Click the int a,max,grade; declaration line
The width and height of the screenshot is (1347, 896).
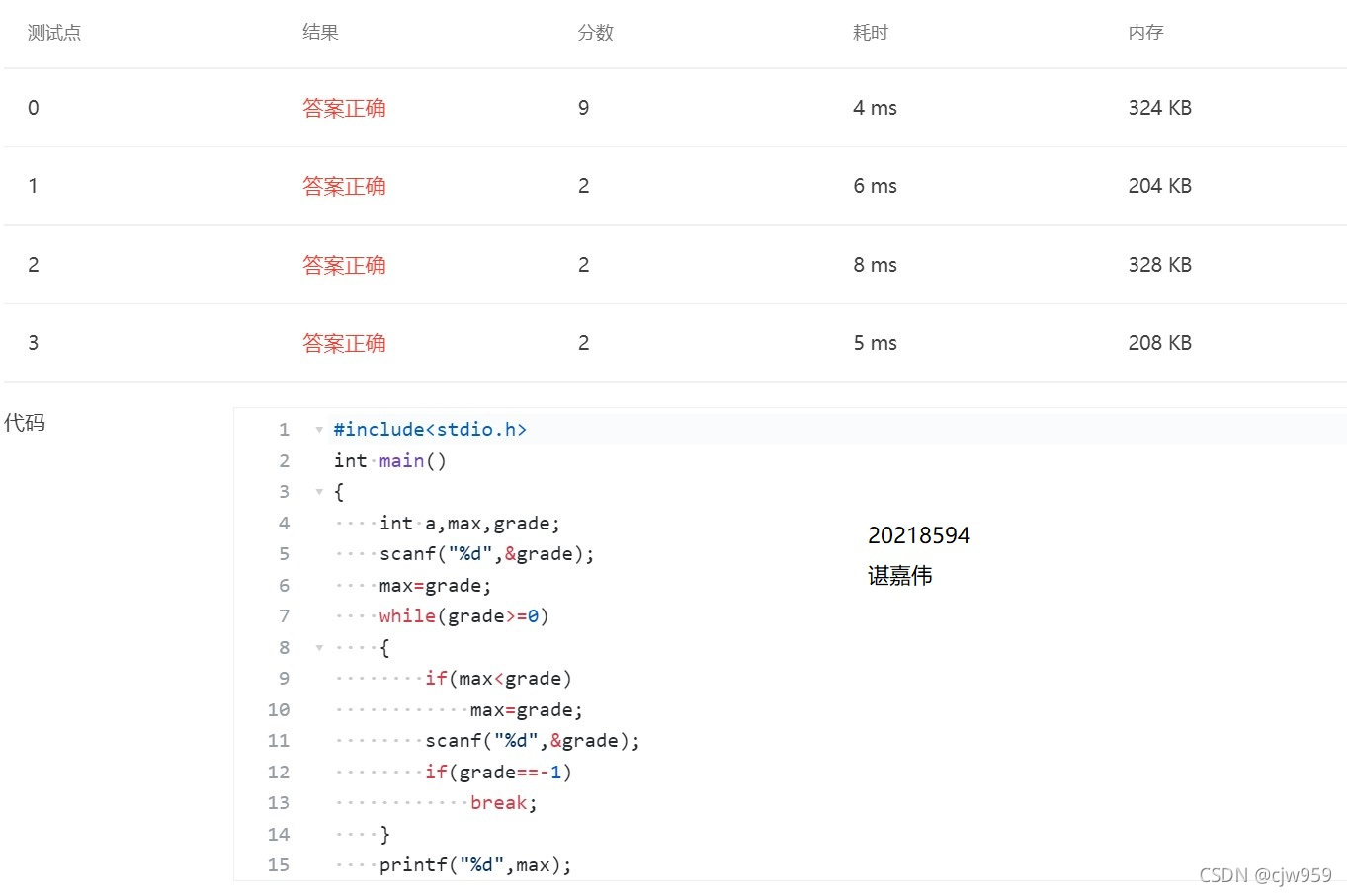click(469, 524)
